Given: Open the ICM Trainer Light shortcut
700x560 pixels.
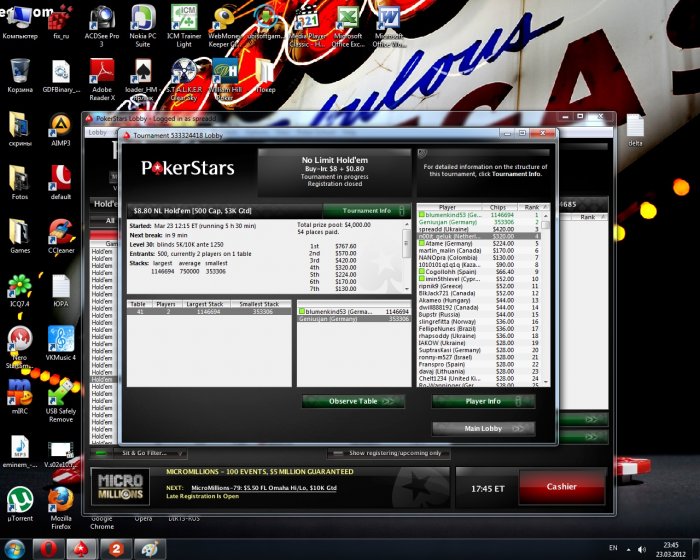Looking at the screenshot, I should (184, 26).
